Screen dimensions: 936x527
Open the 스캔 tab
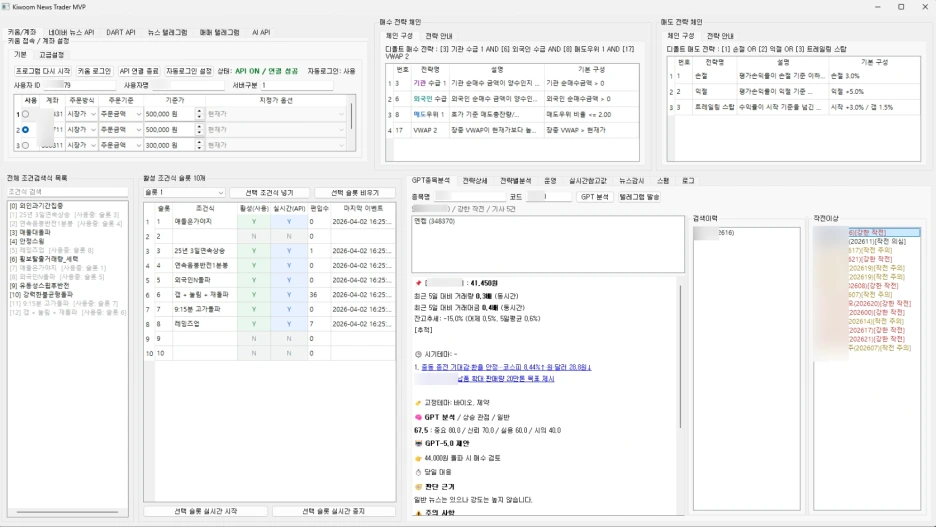pyautogui.click(x=663, y=180)
